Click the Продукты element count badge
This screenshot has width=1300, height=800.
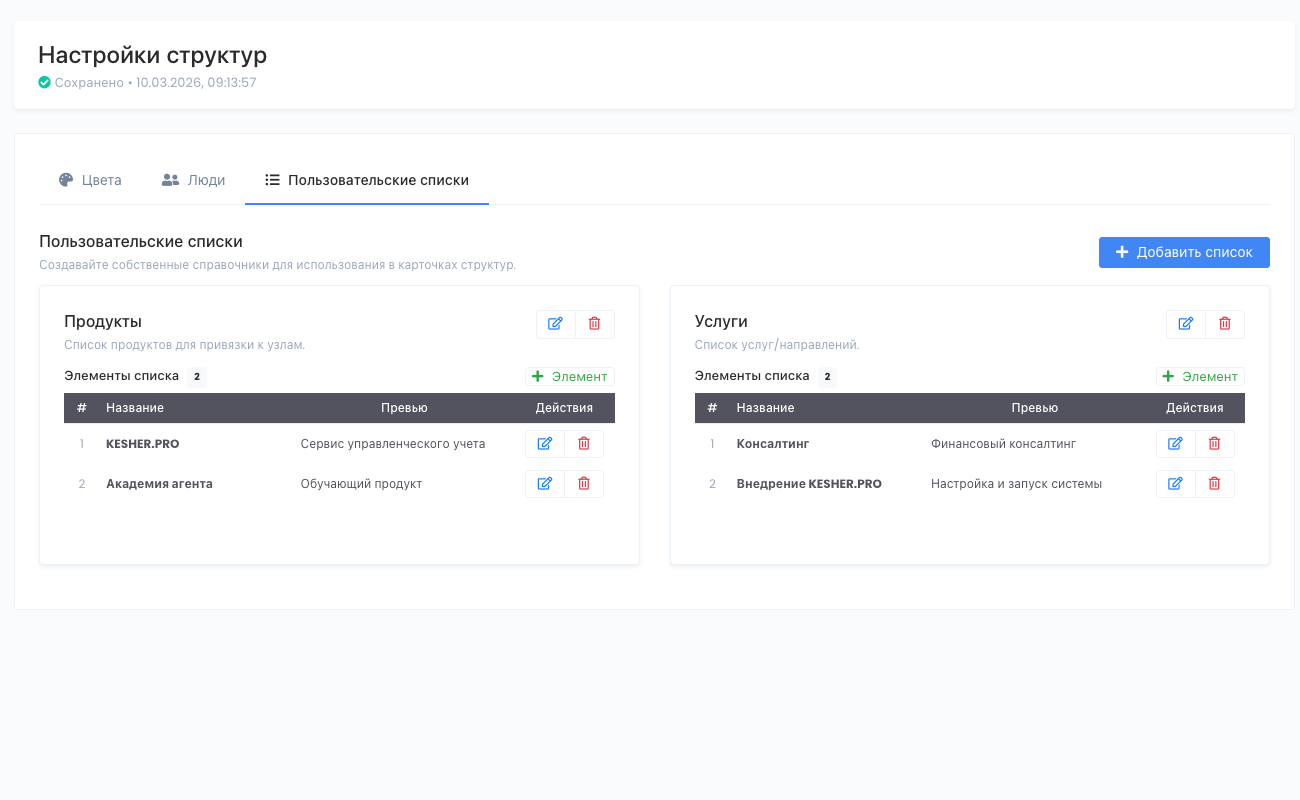(x=197, y=377)
